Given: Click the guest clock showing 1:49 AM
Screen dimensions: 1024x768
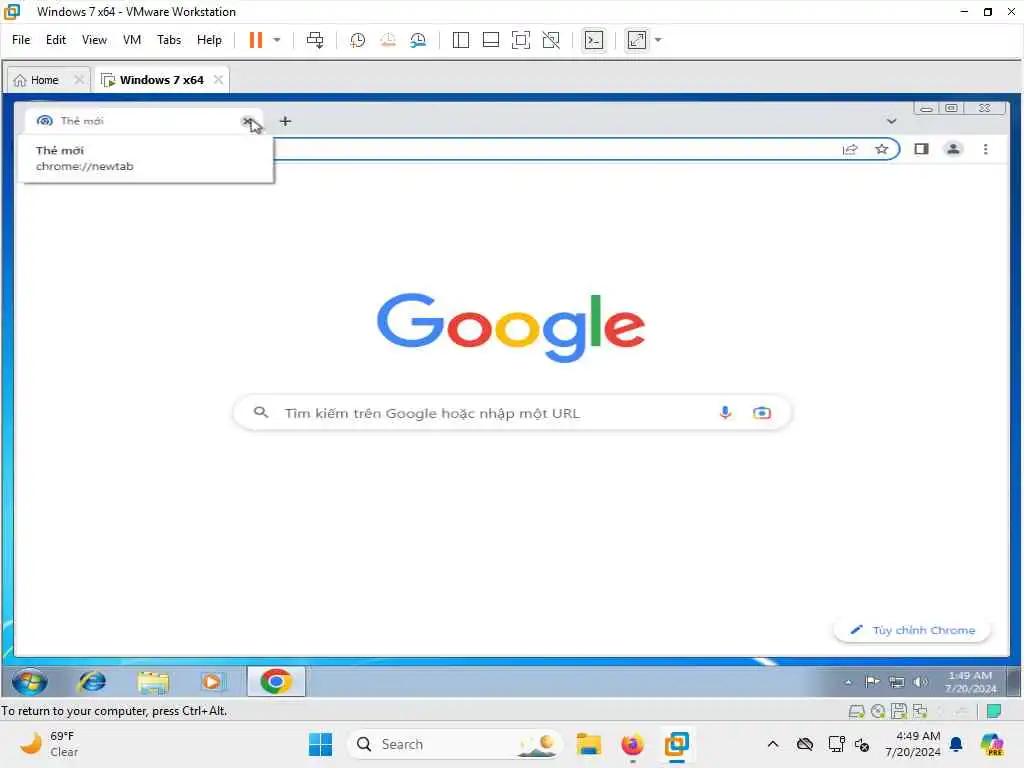Looking at the screenshot, I should [x=970, y=682].
